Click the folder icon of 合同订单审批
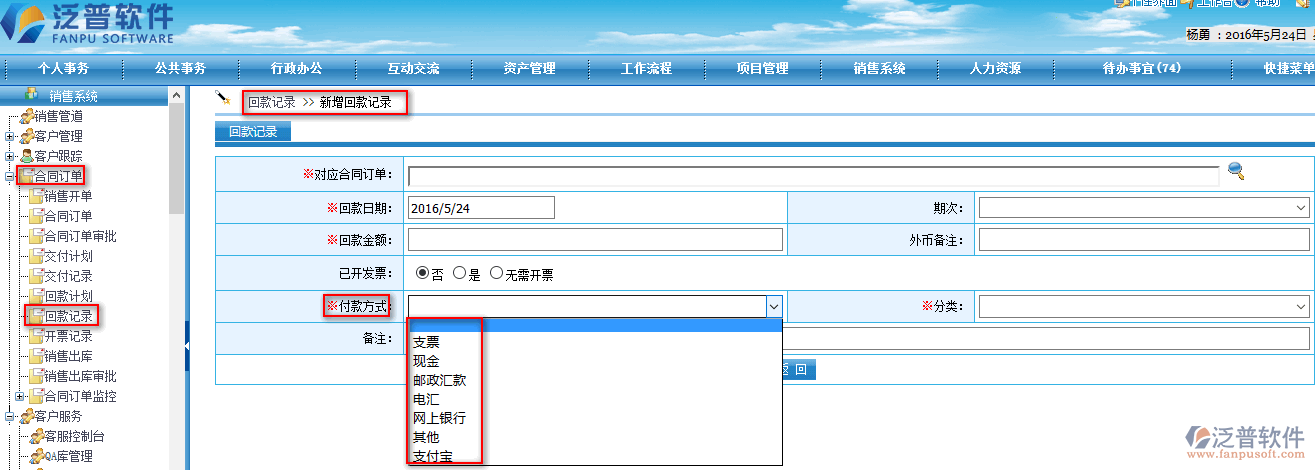The image size is (1315, 470). coord(36,236)
